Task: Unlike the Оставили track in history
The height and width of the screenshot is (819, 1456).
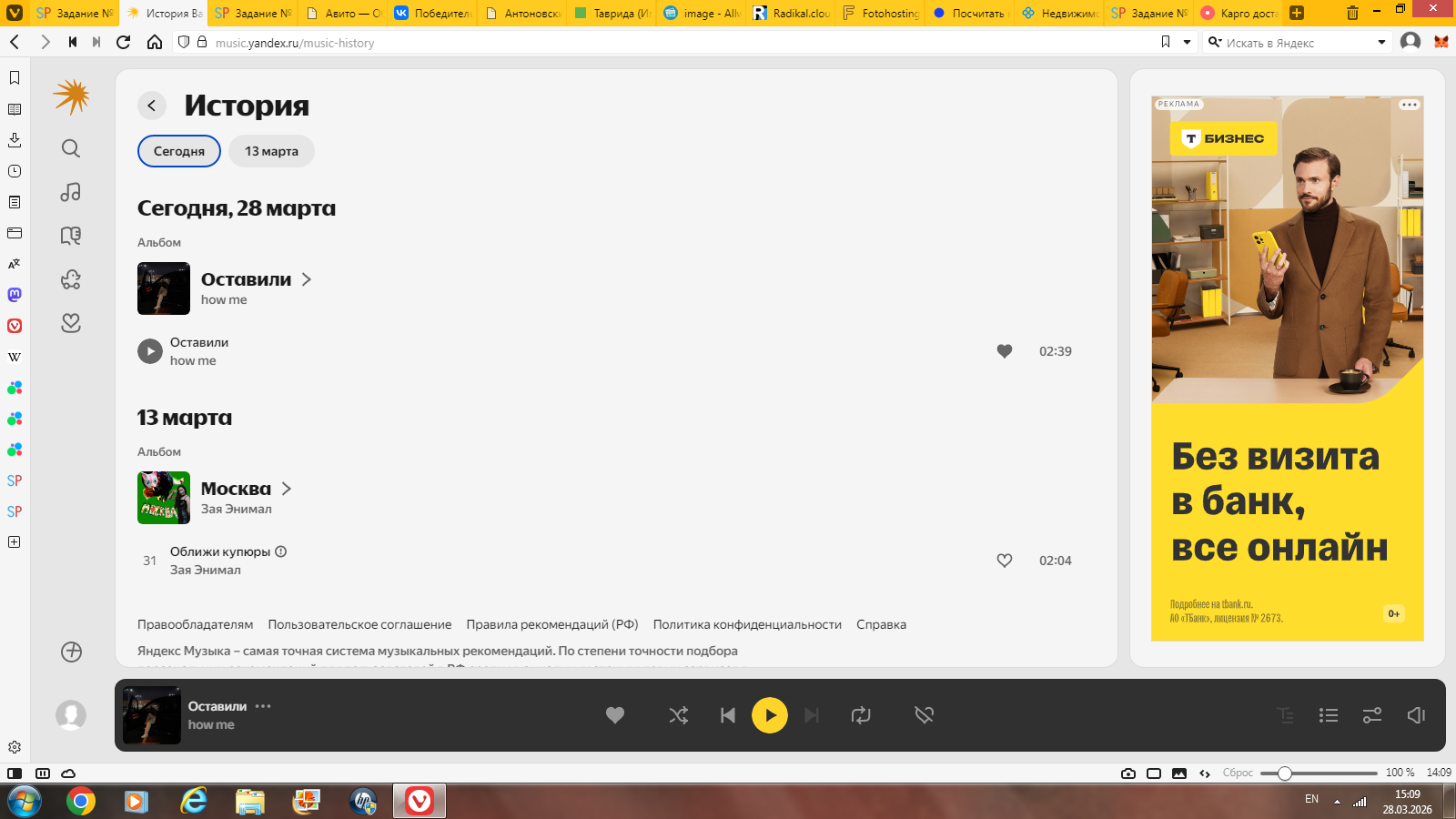Action: click(x=1004, y=351)
